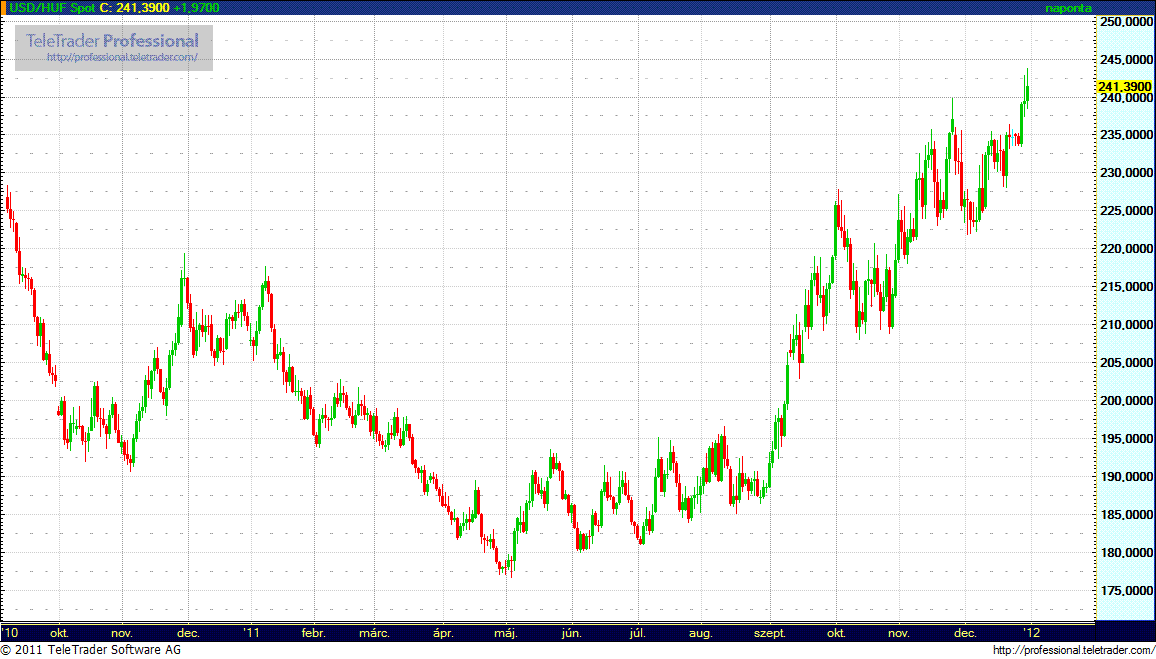Select the naponta interval label

click(1069, 7)
